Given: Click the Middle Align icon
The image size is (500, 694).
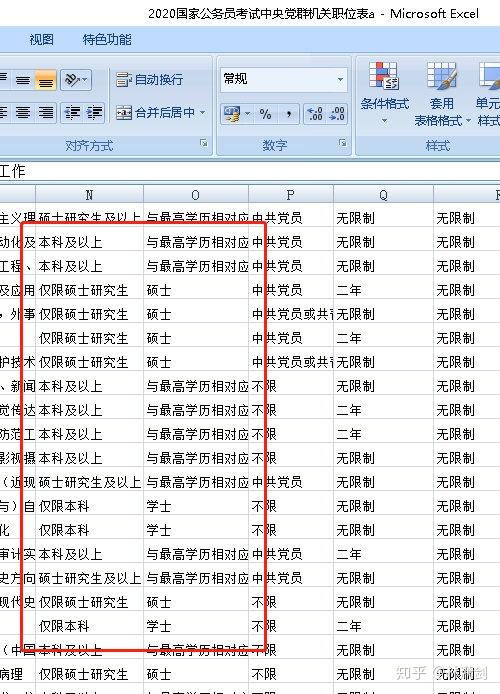Looking at the screenshot, I should [23, 80].
